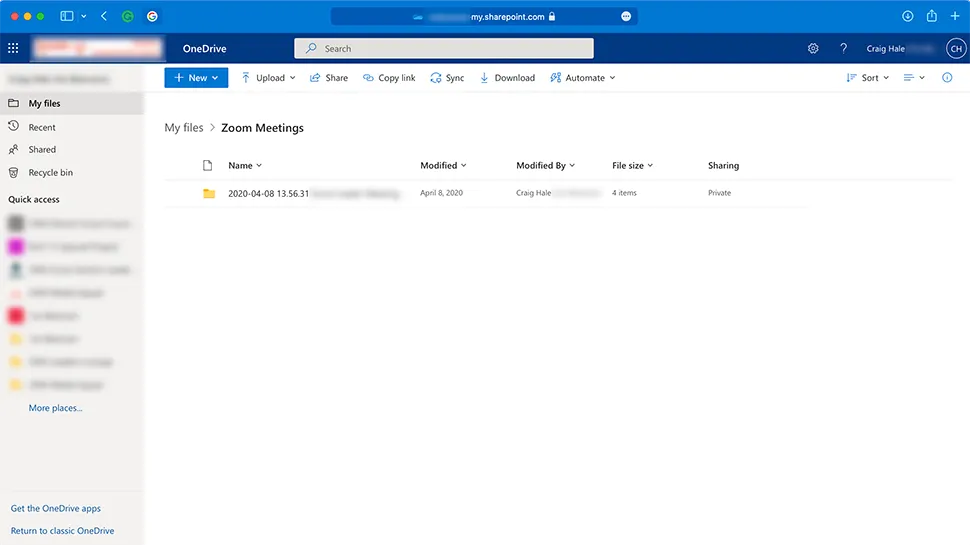The image size is (970, 545).
Task: Open the Upload dropdown menu
Action: [x=268, y=78]
